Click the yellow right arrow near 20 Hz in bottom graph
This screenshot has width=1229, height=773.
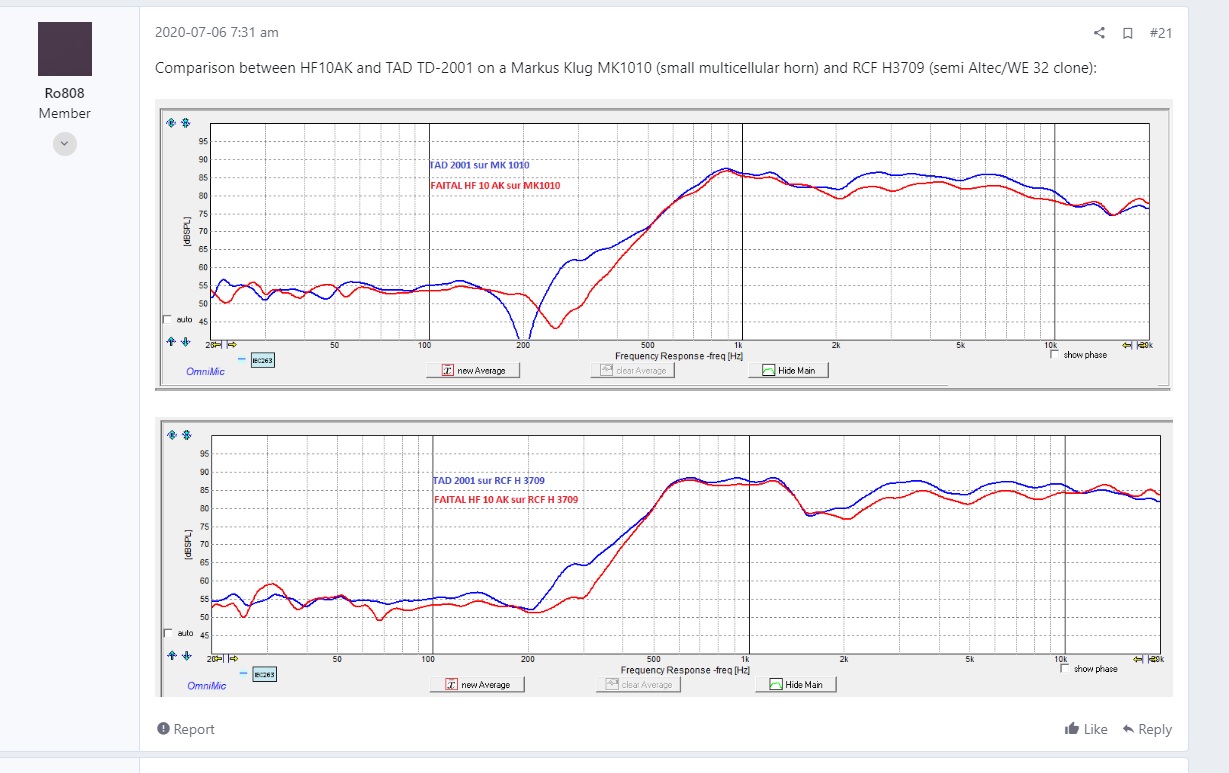(x=234, y=658)
